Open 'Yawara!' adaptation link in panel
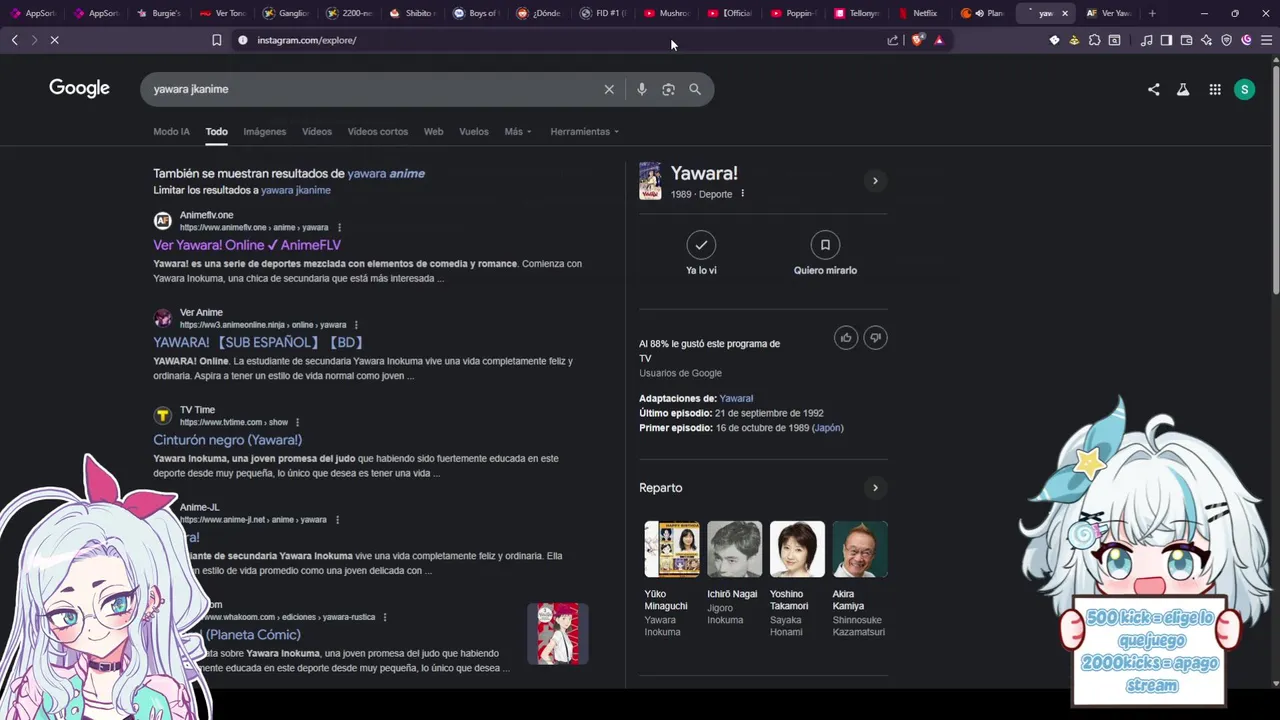Viewport: 1280px width, 720px height. [736, 398]
